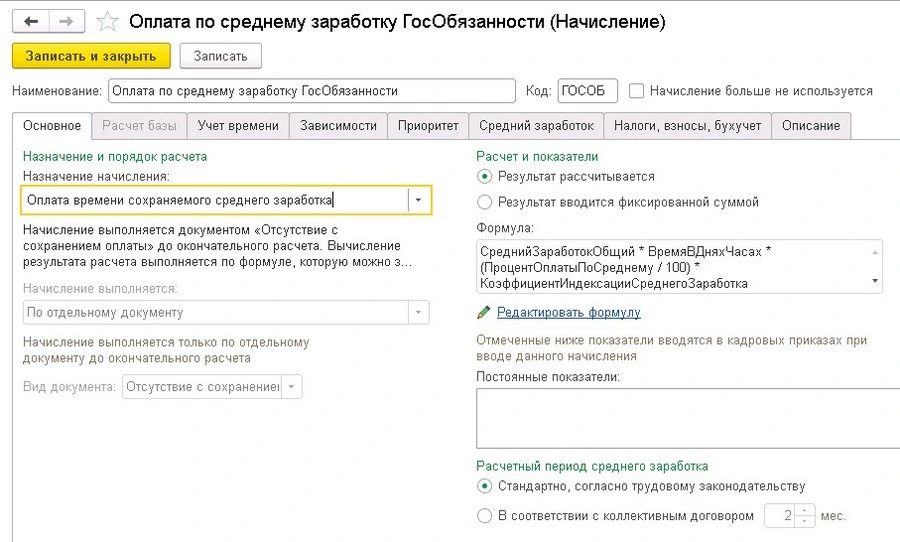Go to 'Налоги, взносы, бухучет' tab
This screenshot has height=542, width=900.
688,126
